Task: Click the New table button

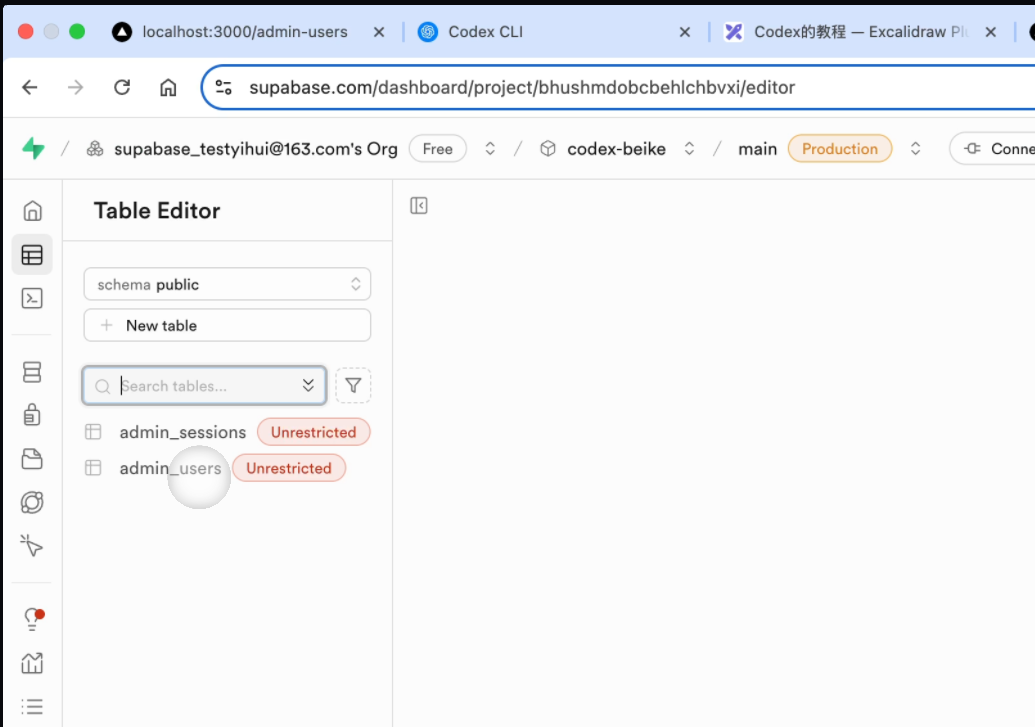Action: [227, 326]
